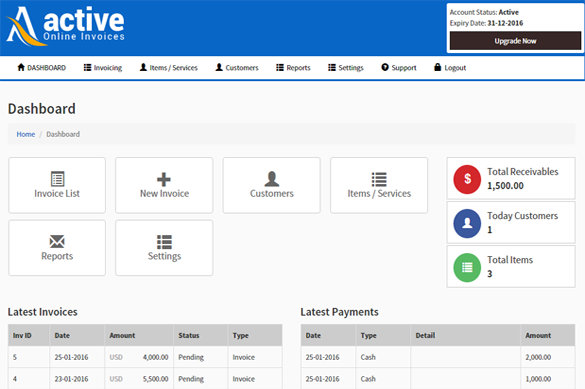
Task: Click the list icon beside Reports menu
Action: pos(280,67)
